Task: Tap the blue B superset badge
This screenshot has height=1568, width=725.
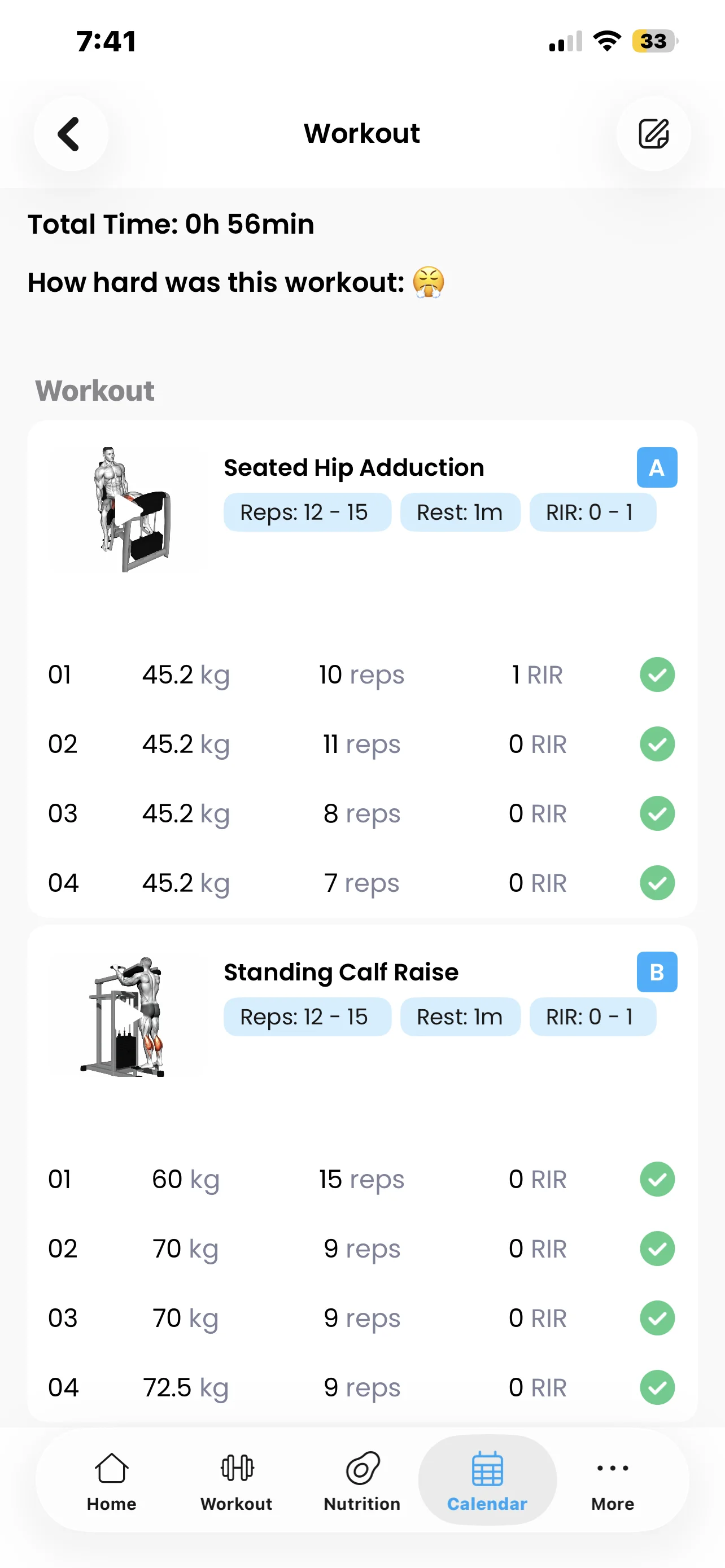Action: (656, 972)
